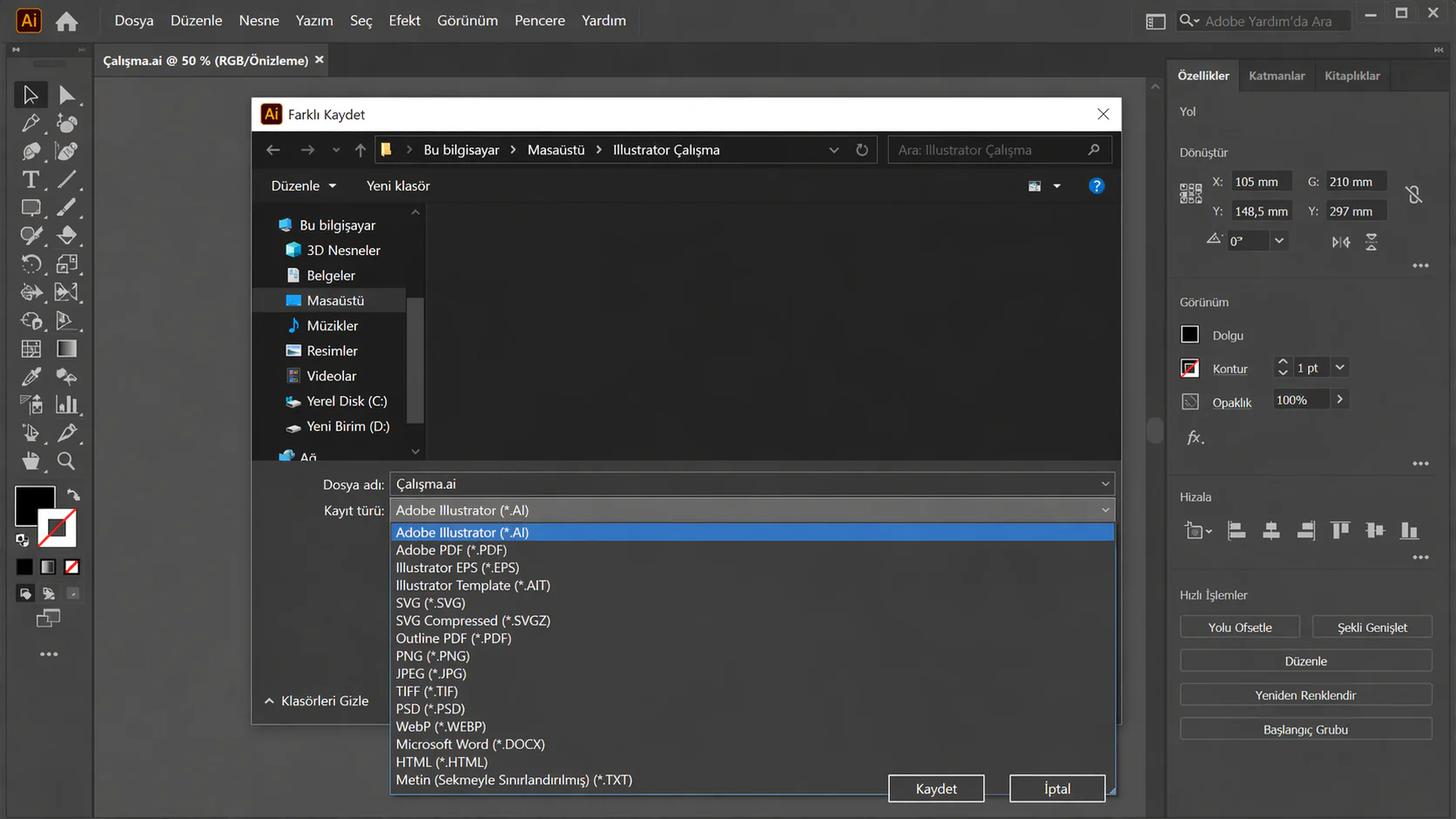Select the Hand tool

pyautogui.click(x=30, y=461)
